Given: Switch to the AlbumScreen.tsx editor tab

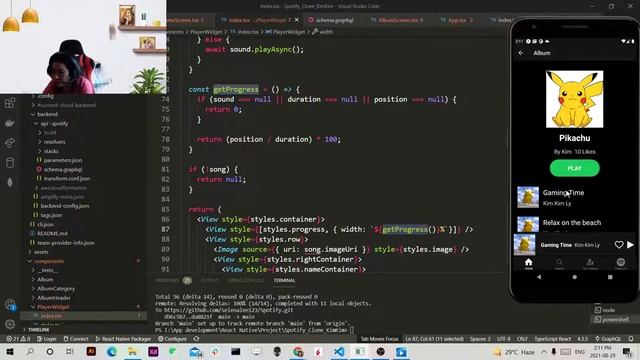Looking at the screenshot, I should 397,20.
